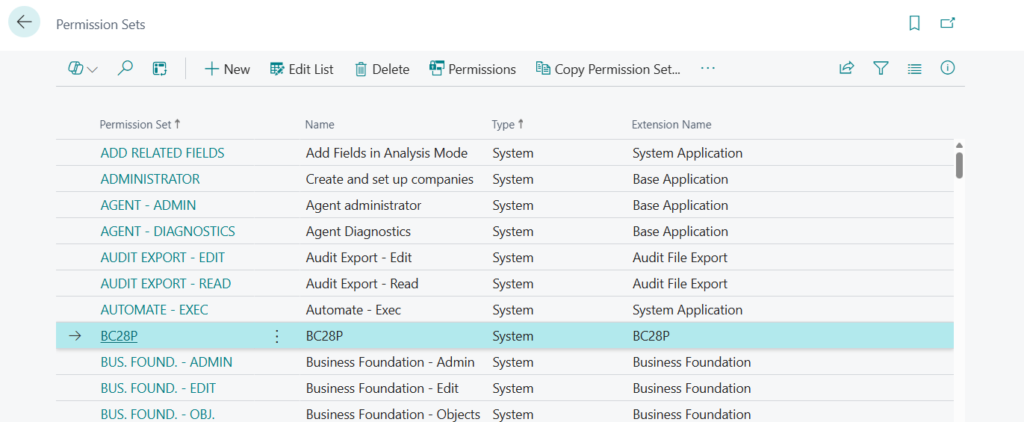Click Copy Permission Set action
1024x422 pixels.
point(608,69)
